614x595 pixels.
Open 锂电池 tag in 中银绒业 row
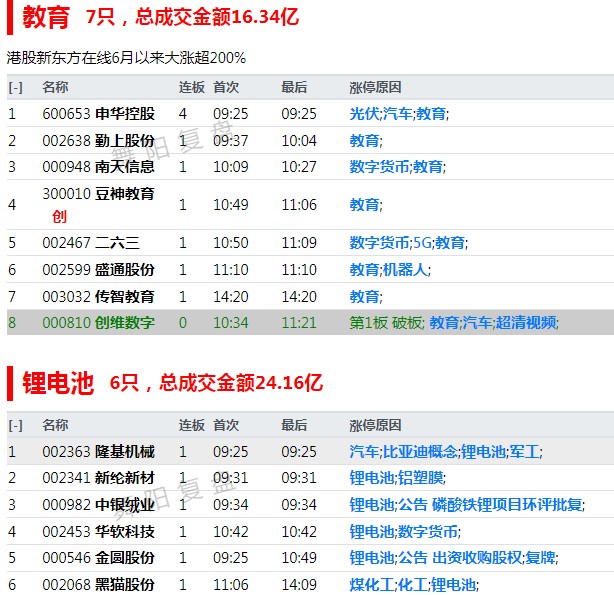point(372,505)
